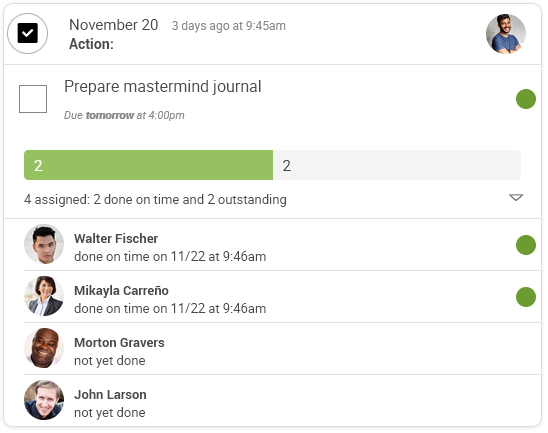Select the Walter Fischer name
Image resolution: width=548 pixels, height=433 pixels.
click(x=116, y=239)
